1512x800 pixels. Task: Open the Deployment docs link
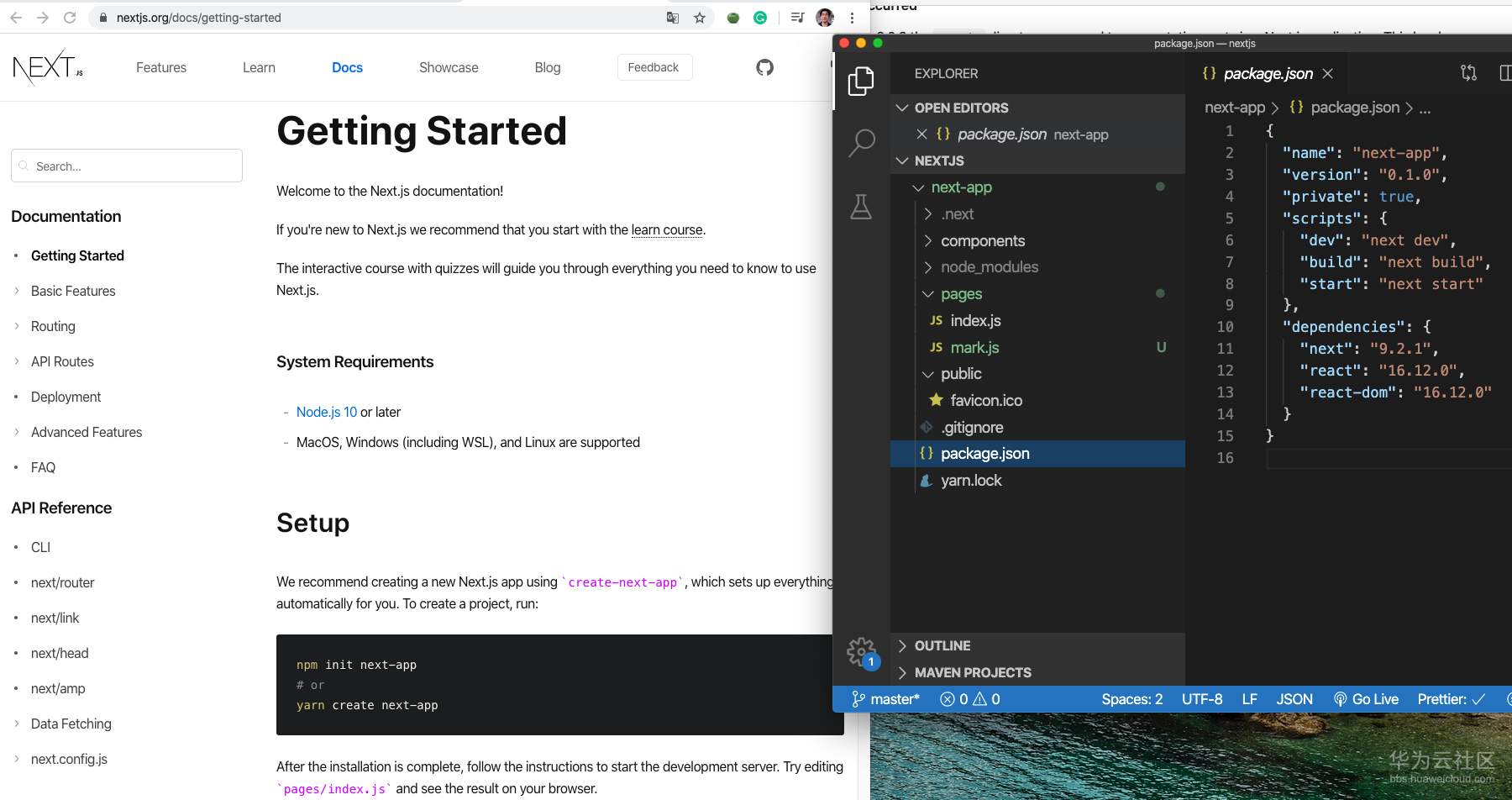pos(66,397)
